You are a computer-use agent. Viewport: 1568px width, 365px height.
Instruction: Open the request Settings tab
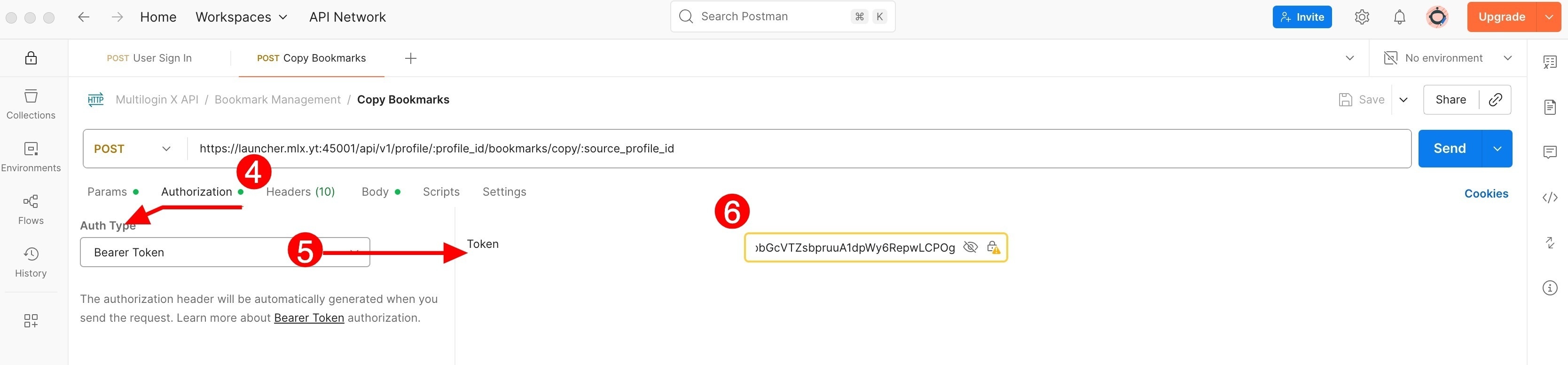[504, 192]
